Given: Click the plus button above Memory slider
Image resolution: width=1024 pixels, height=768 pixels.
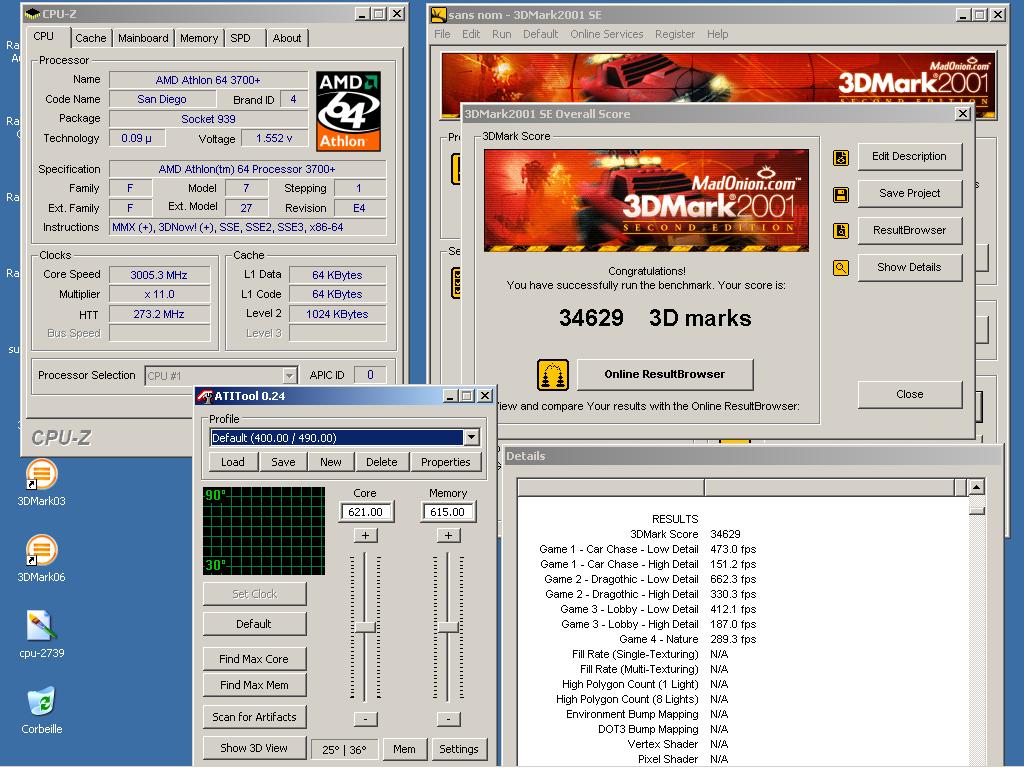Looking at the screenshot, I should point(448,536).
